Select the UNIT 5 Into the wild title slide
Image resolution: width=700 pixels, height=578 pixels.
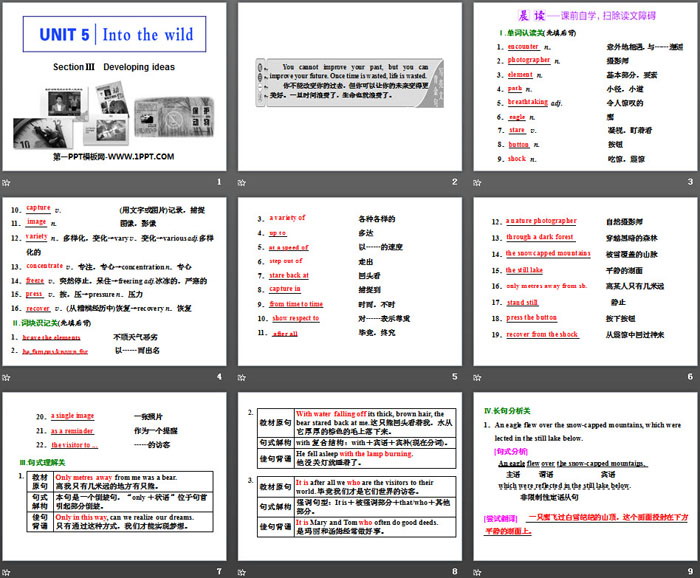(x=116, y=90)
